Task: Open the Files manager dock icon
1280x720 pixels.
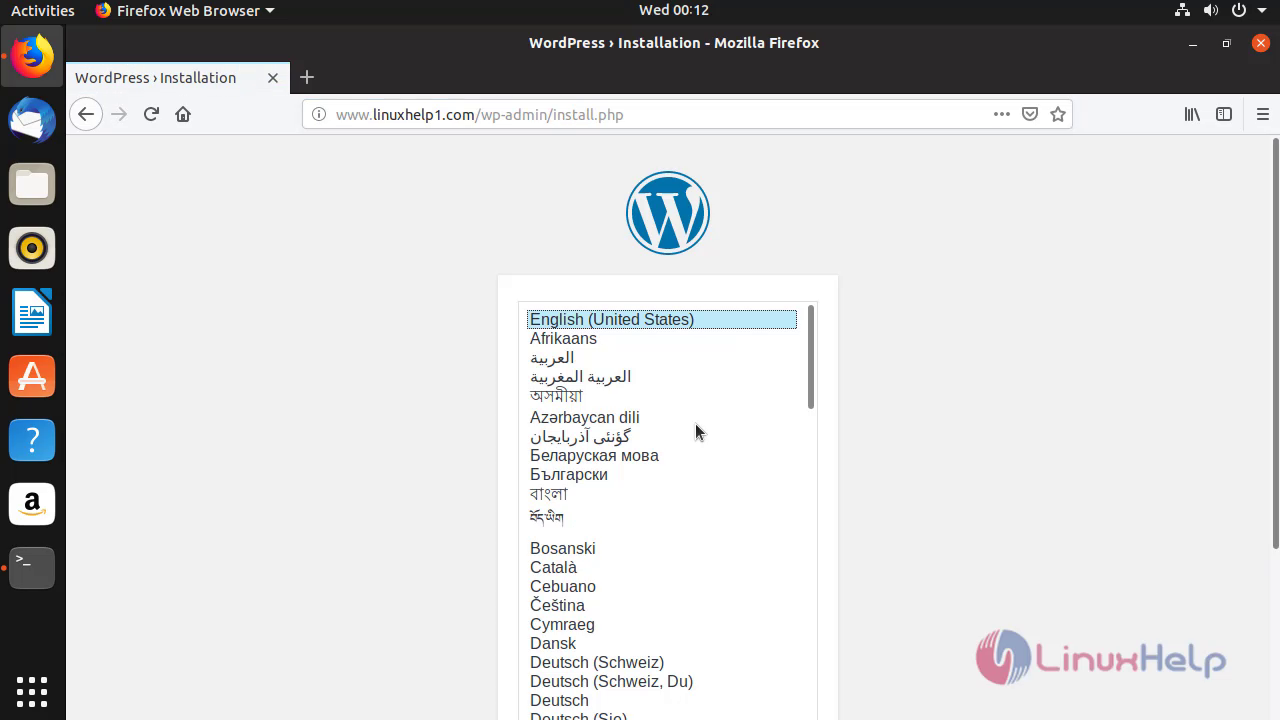Action: click(x=32, y=185)
